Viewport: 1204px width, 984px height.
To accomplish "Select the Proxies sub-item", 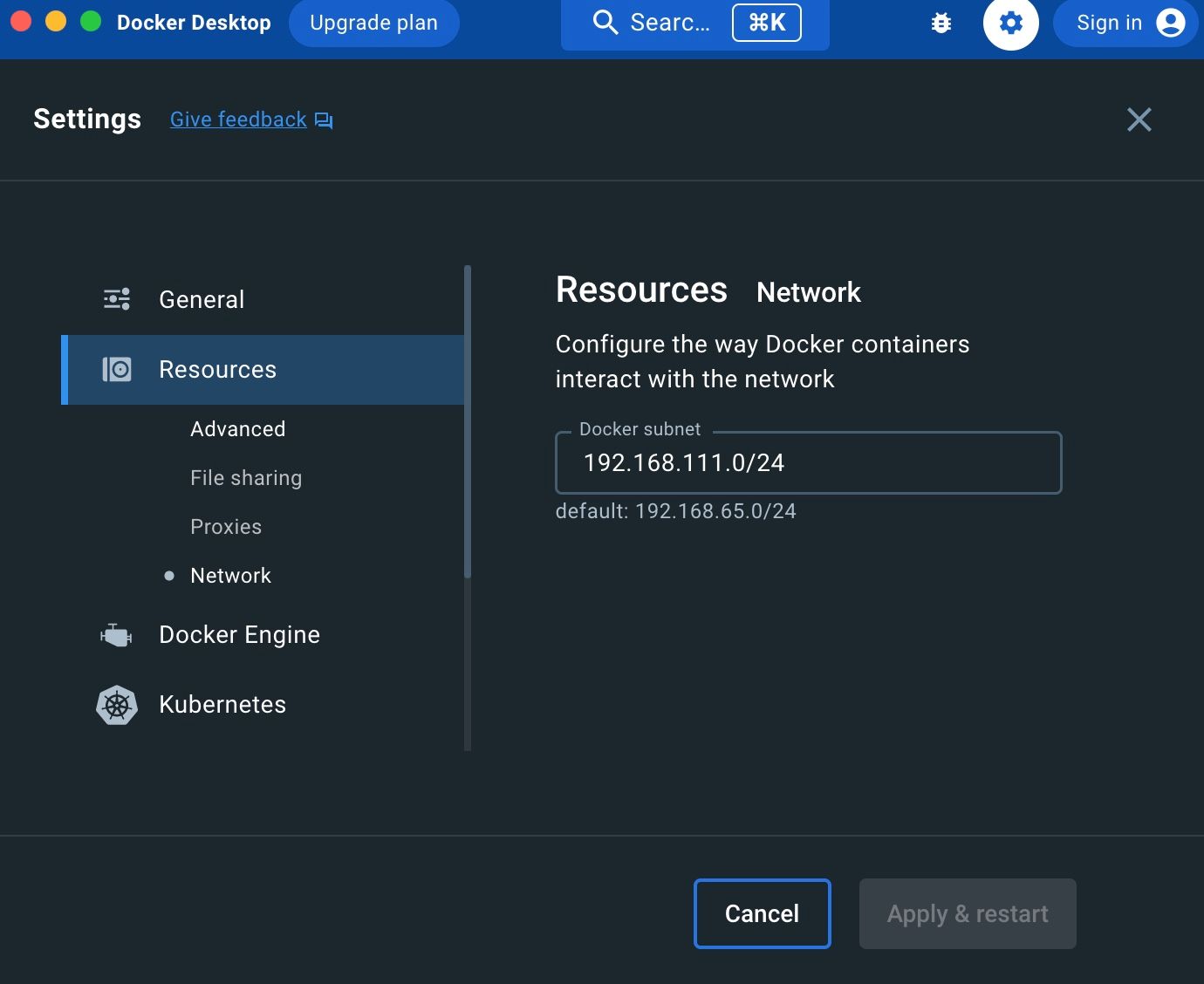I will point(226,527).
